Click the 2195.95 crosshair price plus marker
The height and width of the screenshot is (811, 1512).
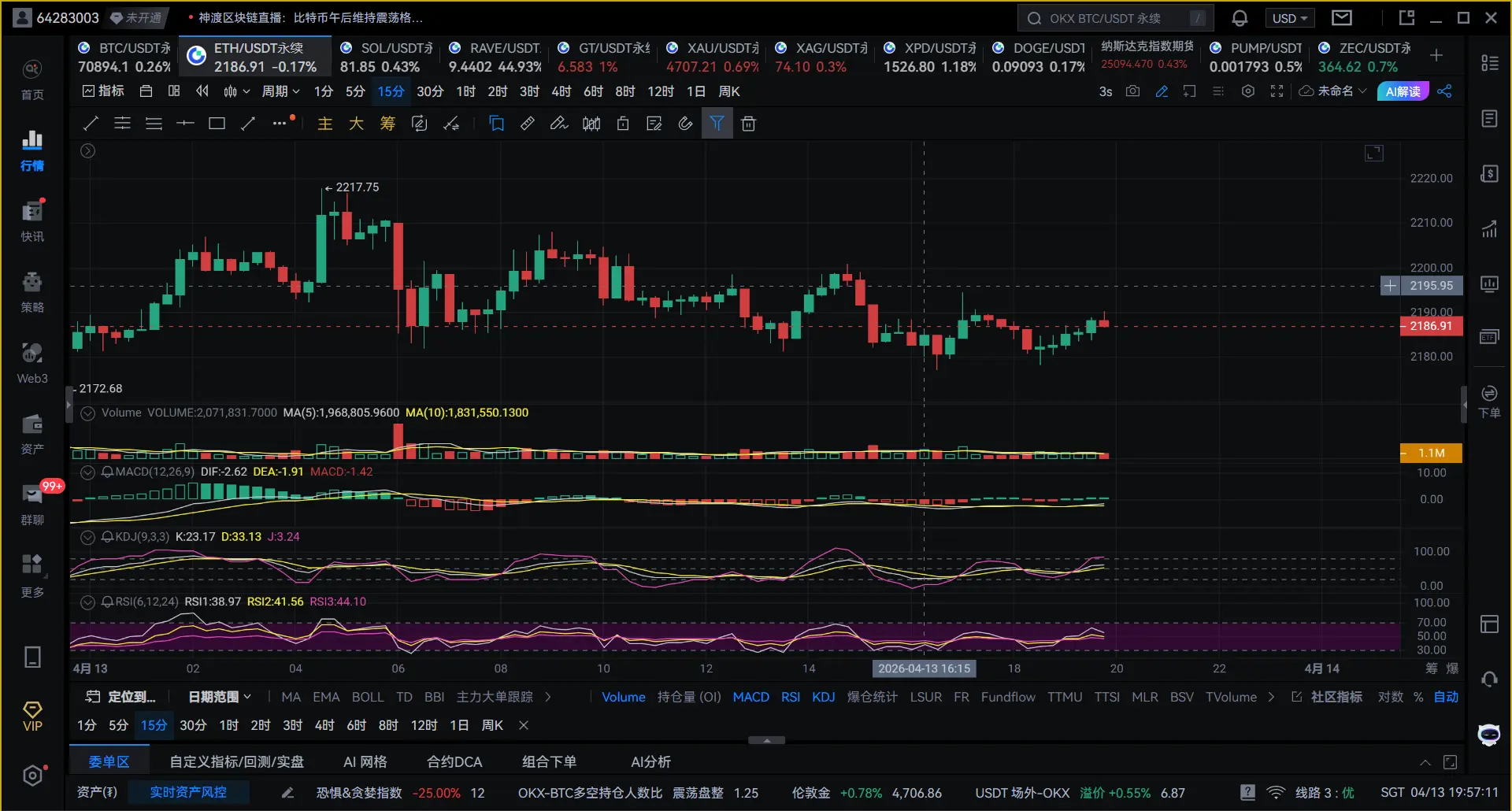[1390, 286]
